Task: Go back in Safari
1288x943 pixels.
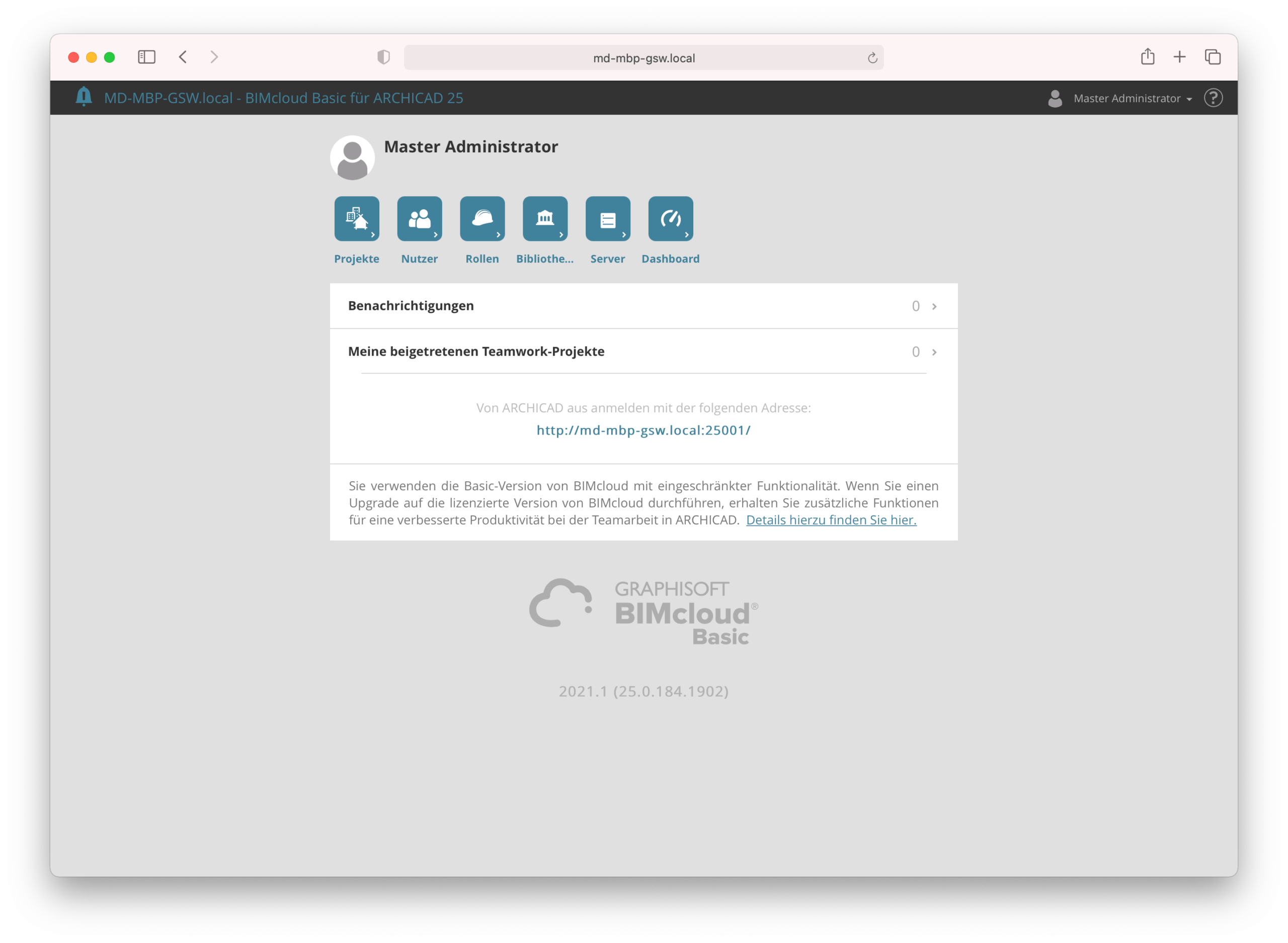Action: click(x=183, y=57)
